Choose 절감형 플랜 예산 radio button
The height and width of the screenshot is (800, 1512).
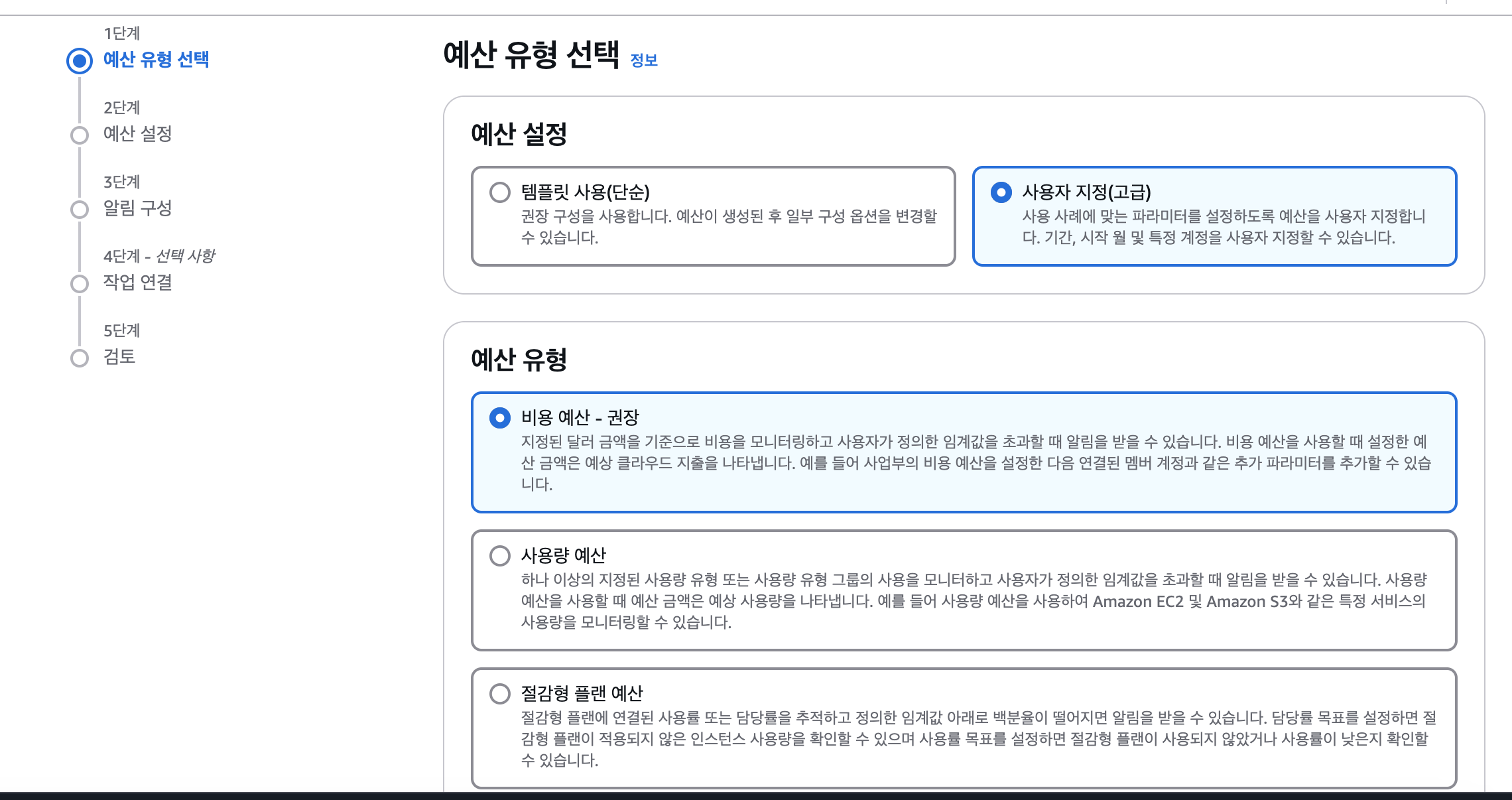point(500,694)
